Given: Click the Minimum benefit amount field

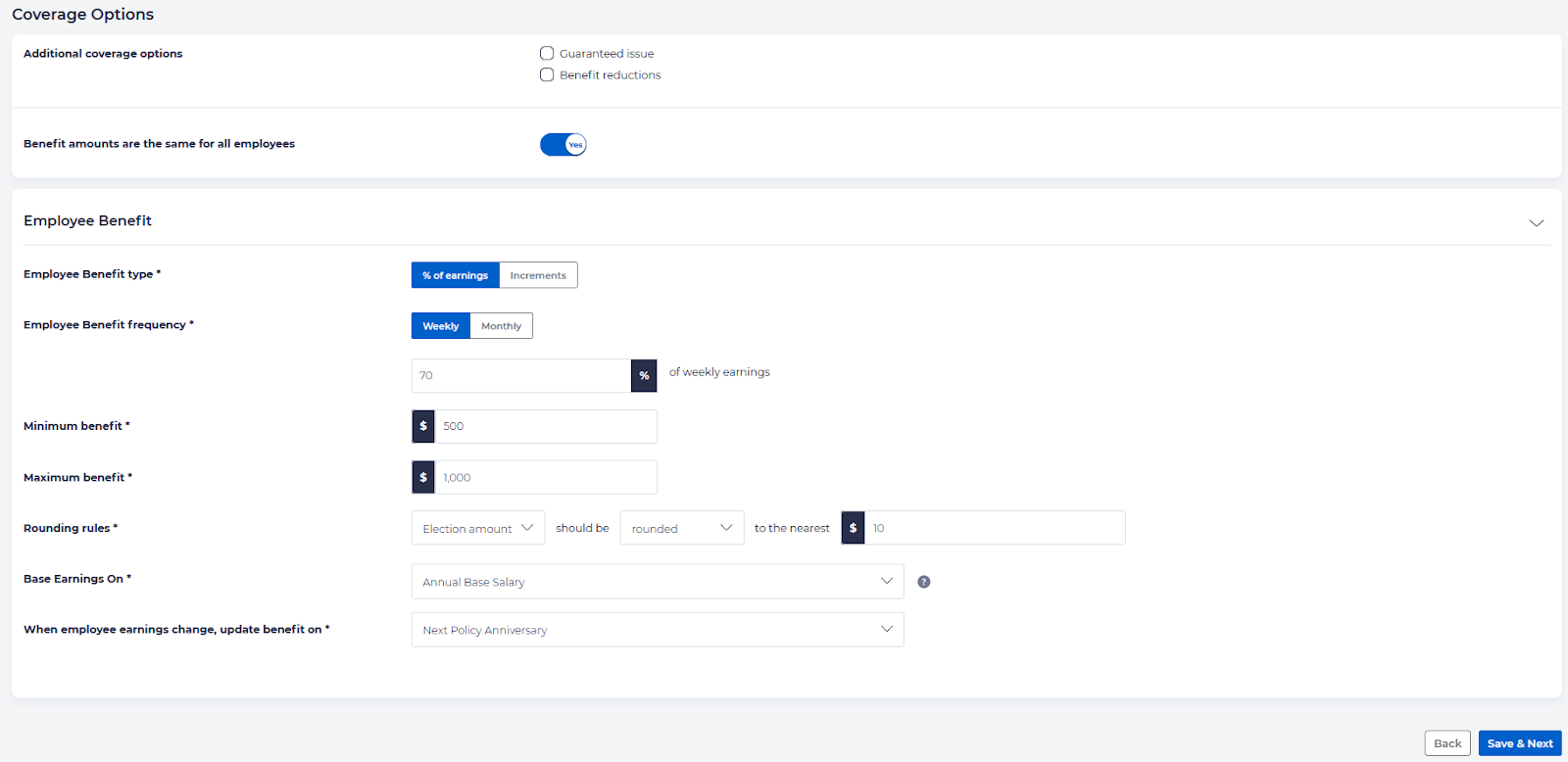Looking at the screenshot, I should pos(545,427).
